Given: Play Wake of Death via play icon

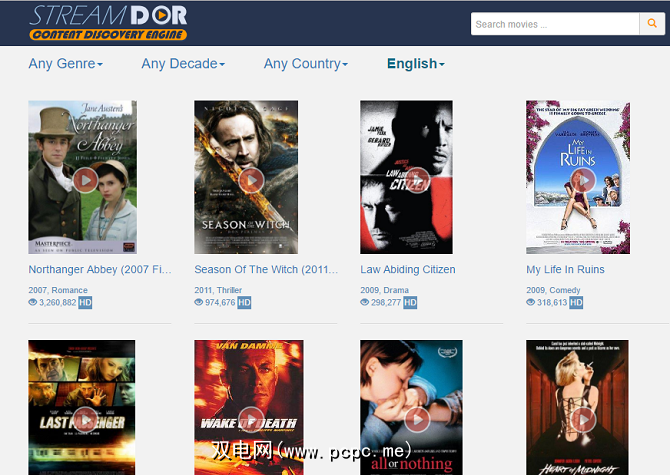Looking at the screenshot, I should tap(251, 420).
